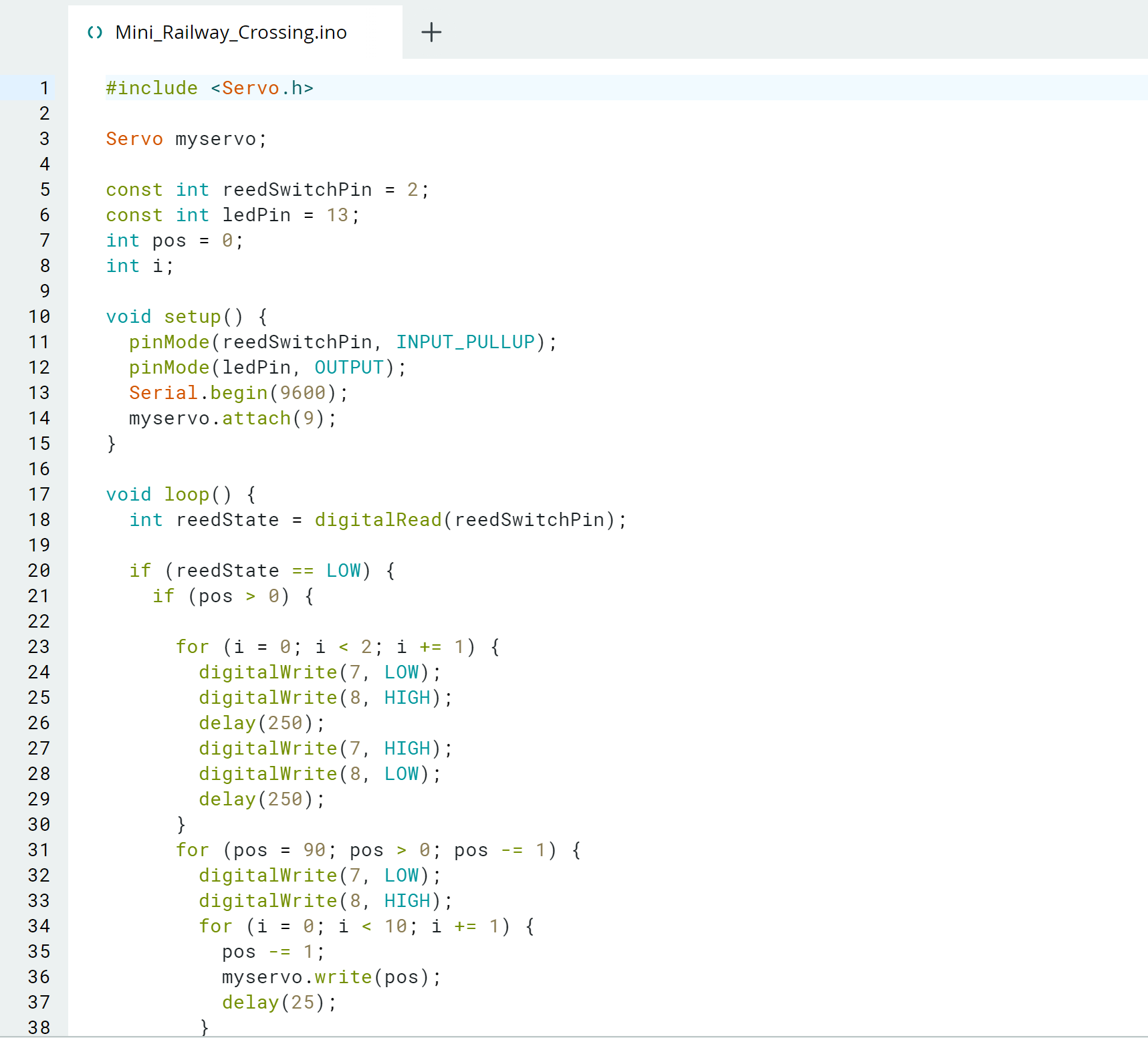Click 'digitalWrite(7, HIGH);' on line 27
This screenshot has width=1148, height=1038.
326,749
